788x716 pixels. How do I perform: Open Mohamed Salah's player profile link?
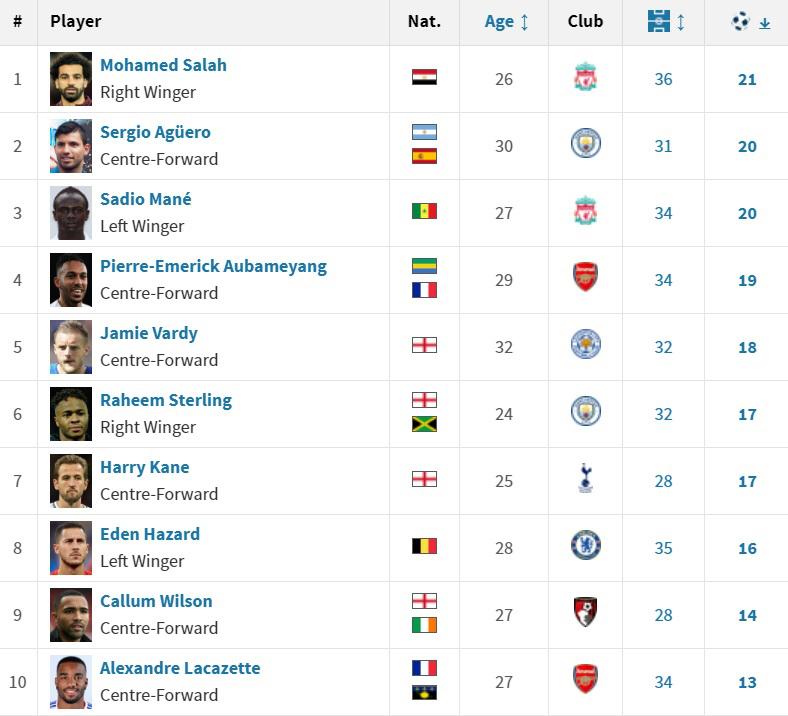[x=163, y=65]
